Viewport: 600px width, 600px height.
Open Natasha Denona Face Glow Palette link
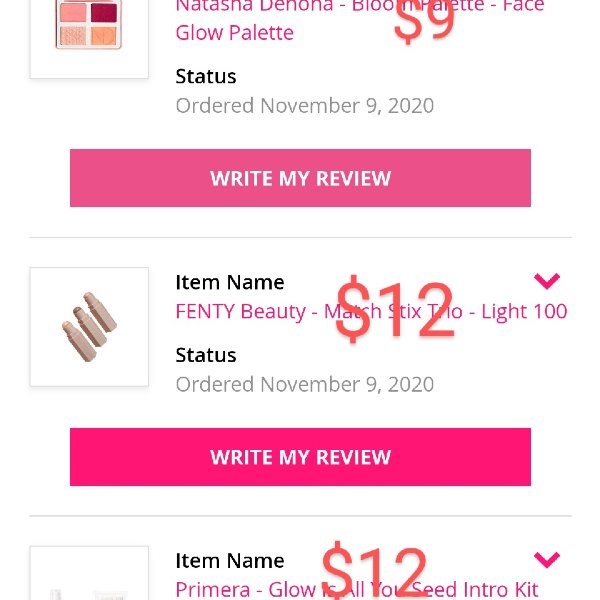pyautogui.click(x=360, y=19)
